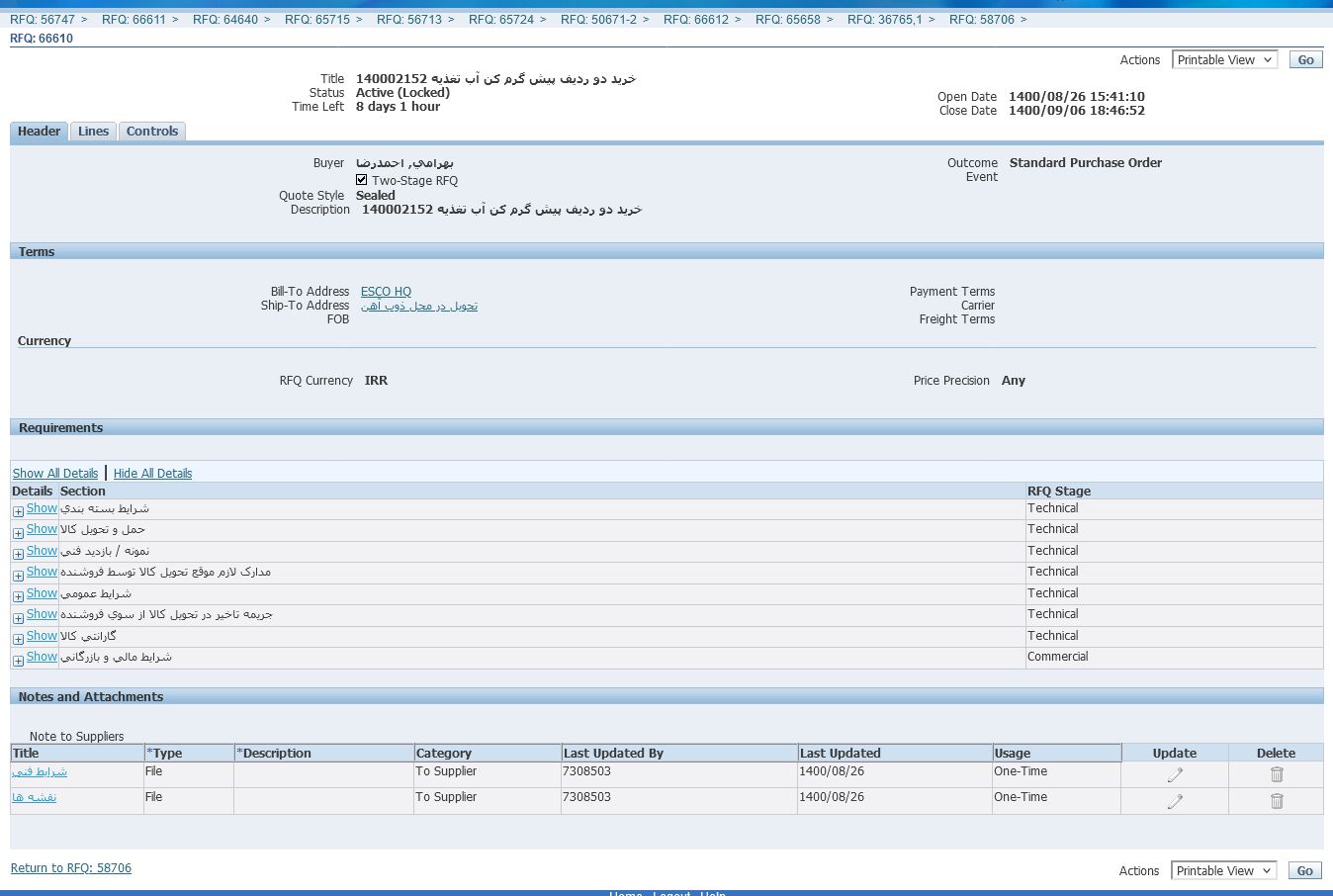
Task: Expand plus icon for نمونه / بازدید فنی section
Action: (x=18, y=555)
